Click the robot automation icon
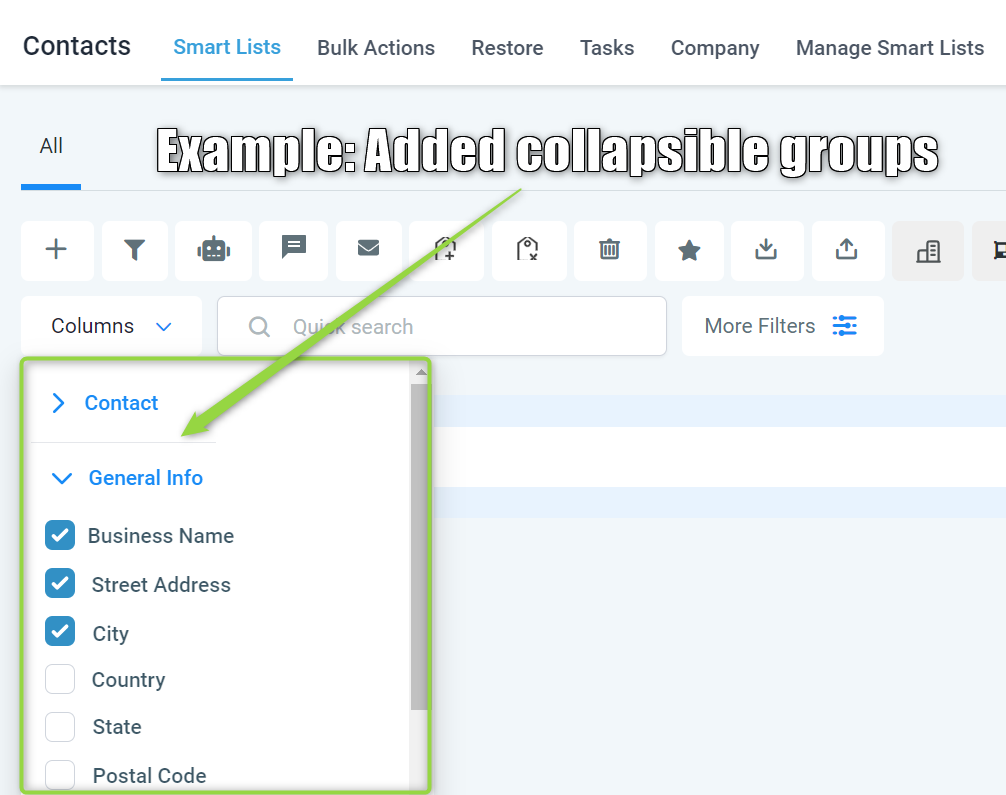 [x=214, y=250]
